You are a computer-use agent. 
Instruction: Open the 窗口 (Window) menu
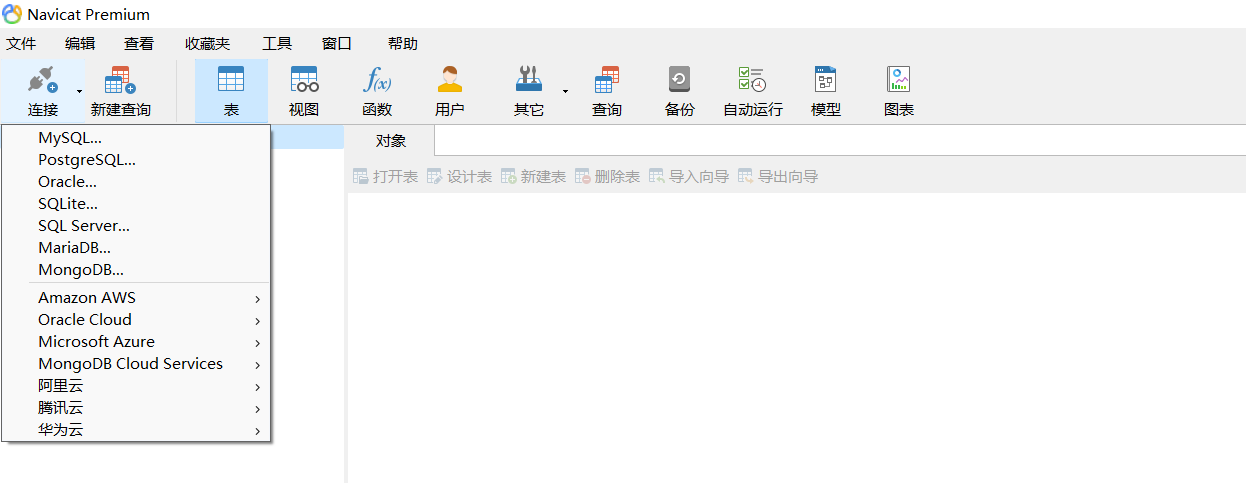[337, 43]
